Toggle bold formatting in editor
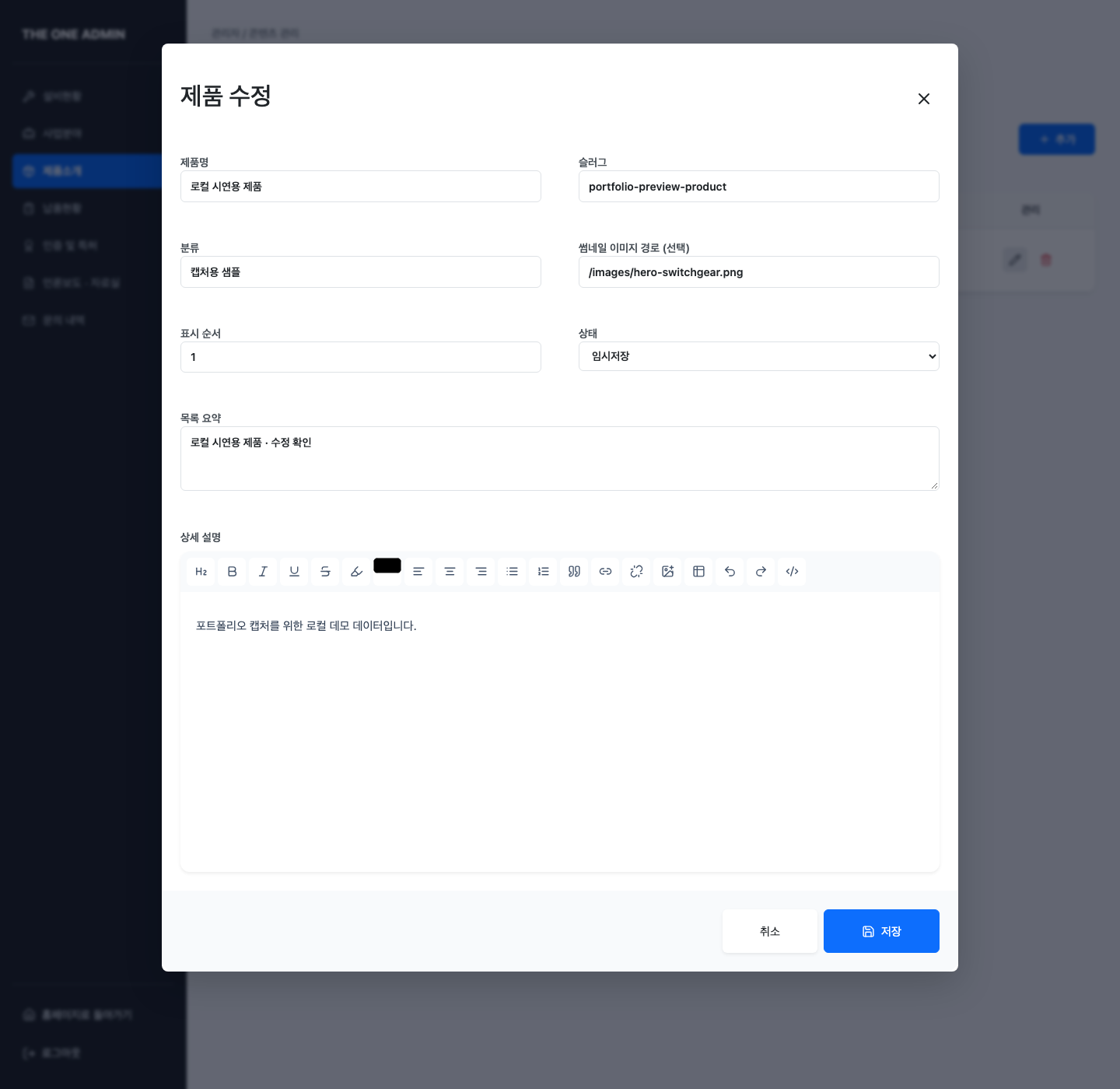This screenshot has height=1089, width=1120. pyautogui.click(x=232, y=572)
